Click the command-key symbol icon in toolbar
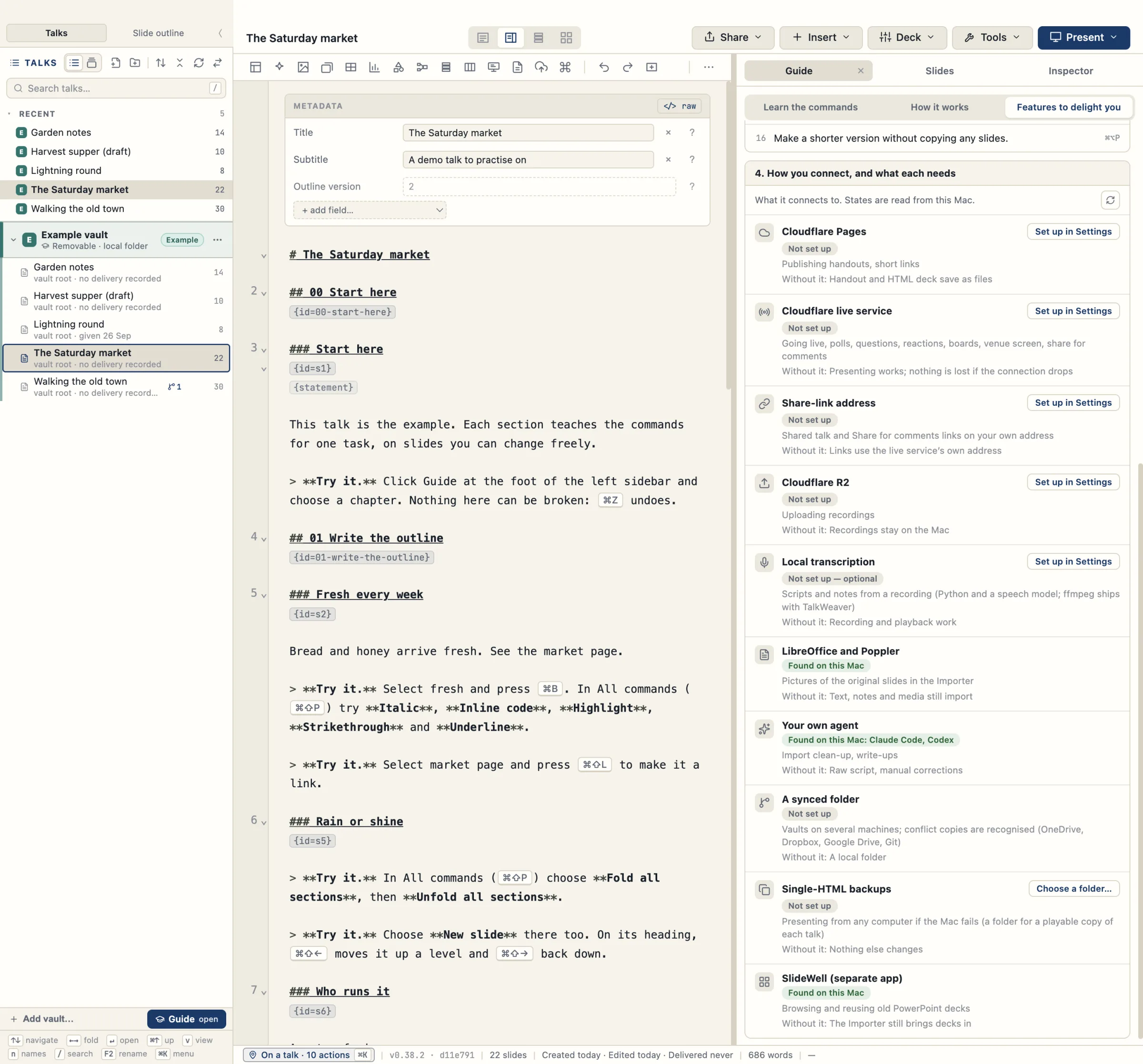The height and width of the screenshot is (1064, 1143). click(x=565, y=67)
